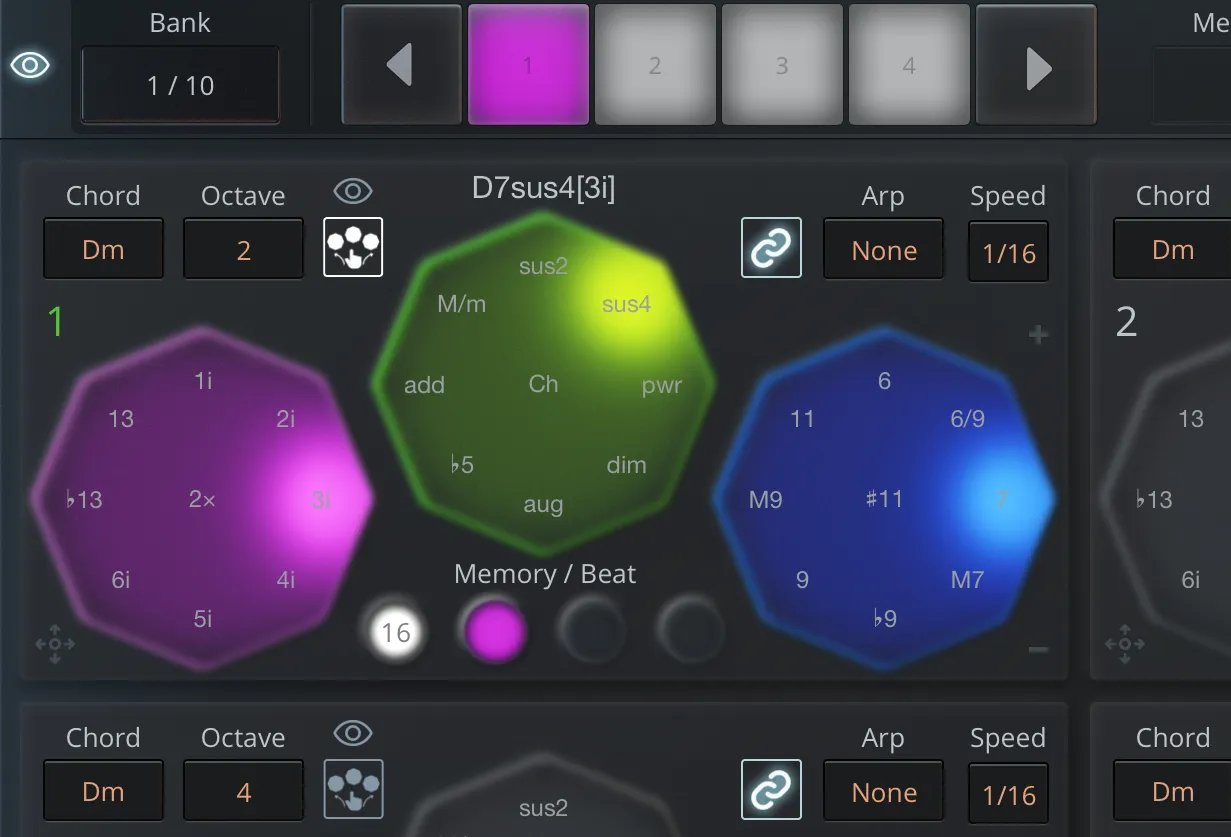Tap 2× in pad 1 purple octagon center

(x=203, y=499)
